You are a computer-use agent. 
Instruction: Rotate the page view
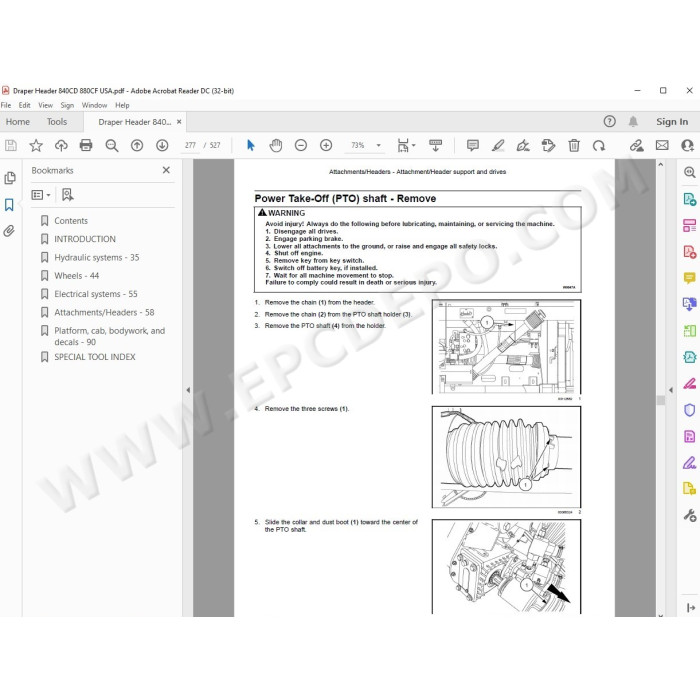click(x=599, y=146)
